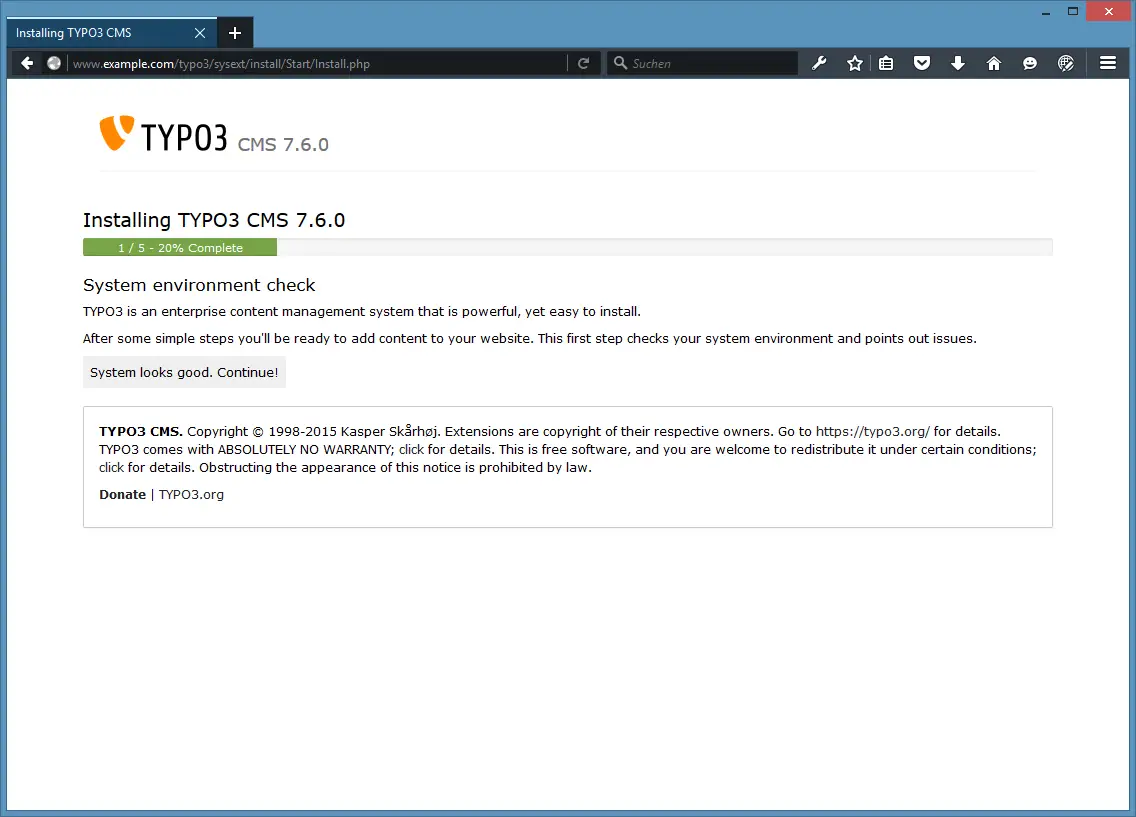Open the hamburger browser menu

[x=1108, y=64]
